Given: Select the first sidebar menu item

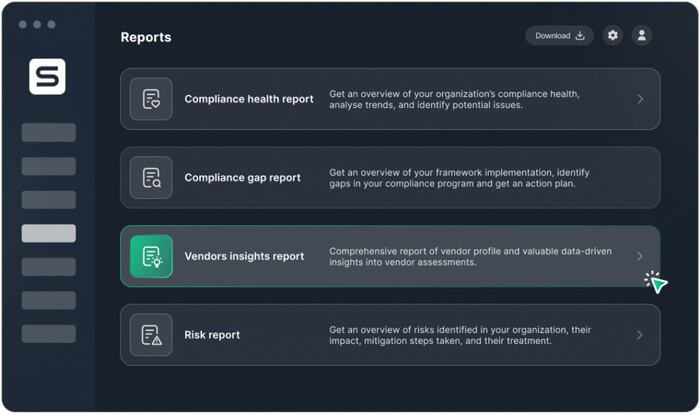Looking at the screenshot, I should coord(48,132).
